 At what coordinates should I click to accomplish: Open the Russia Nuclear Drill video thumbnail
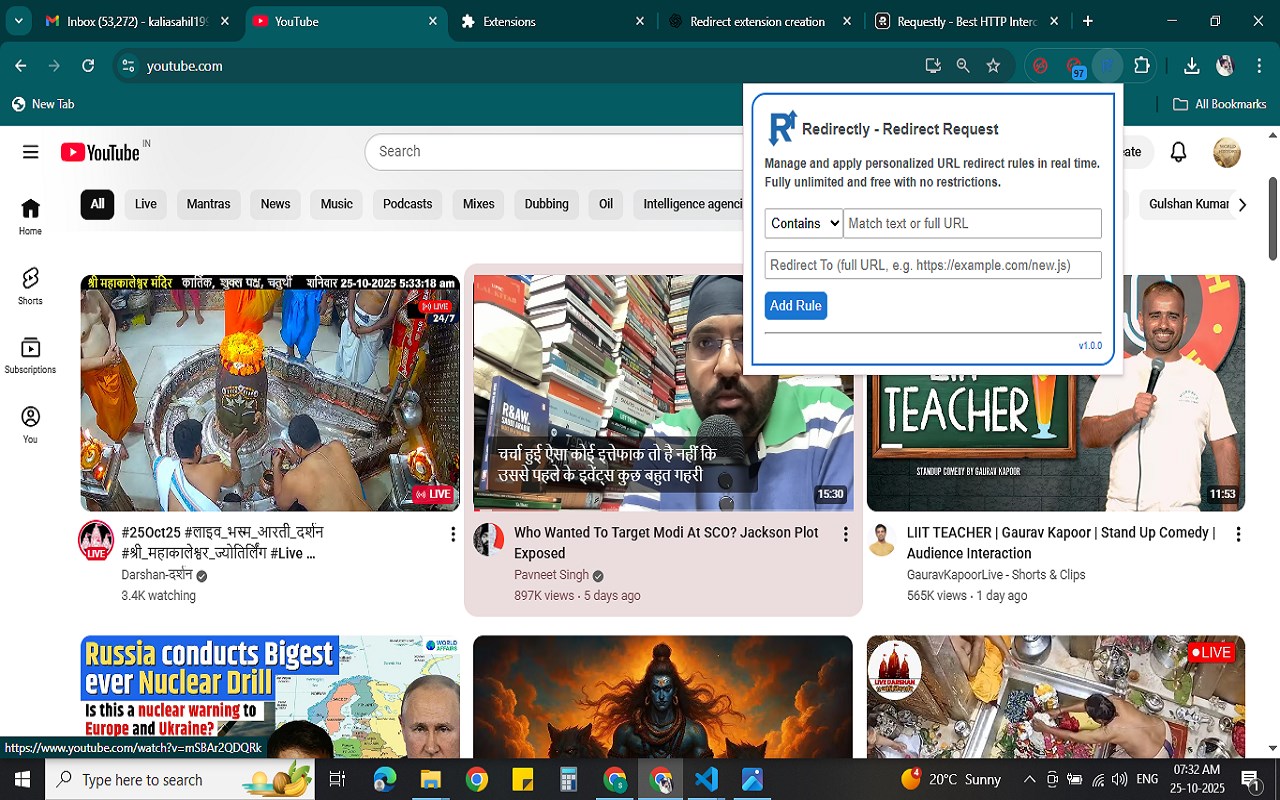click(x=270, y=696)
